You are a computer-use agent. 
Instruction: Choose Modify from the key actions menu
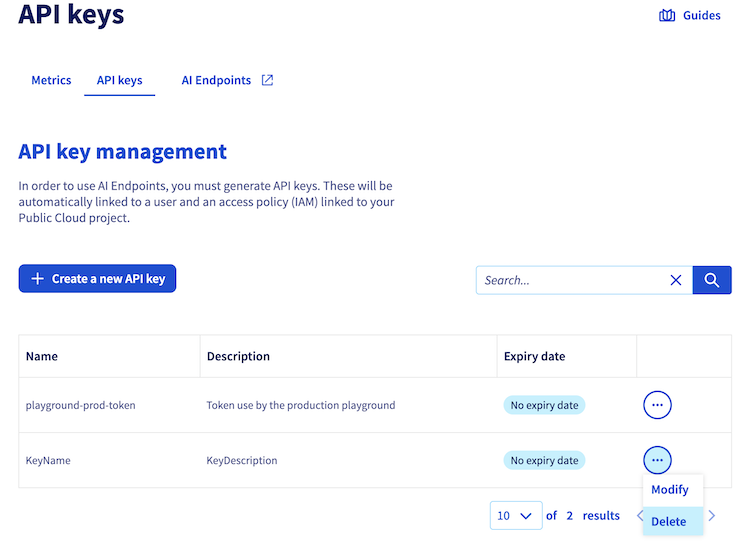(x=669, y=490)
